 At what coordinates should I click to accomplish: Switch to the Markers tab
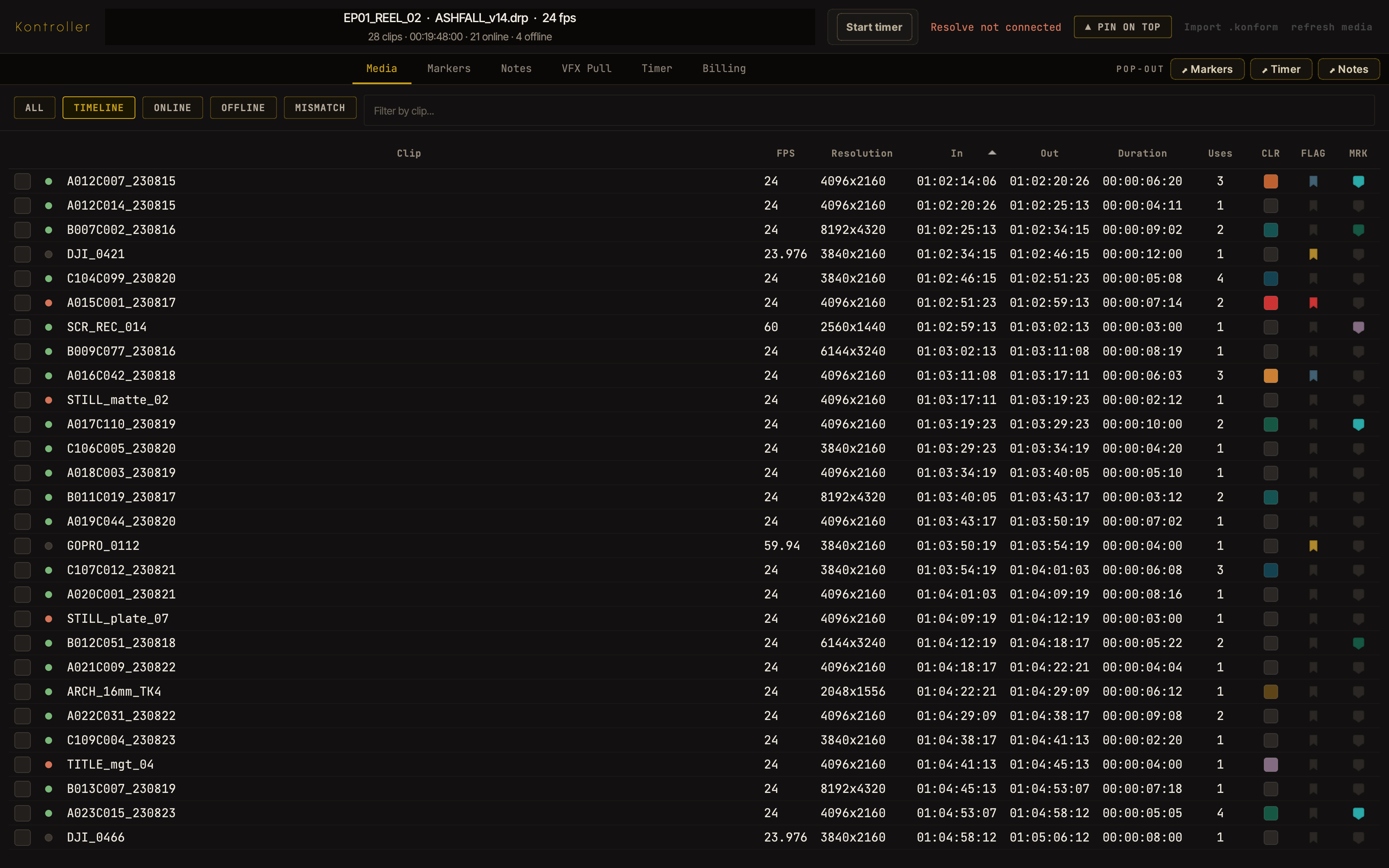449,68
